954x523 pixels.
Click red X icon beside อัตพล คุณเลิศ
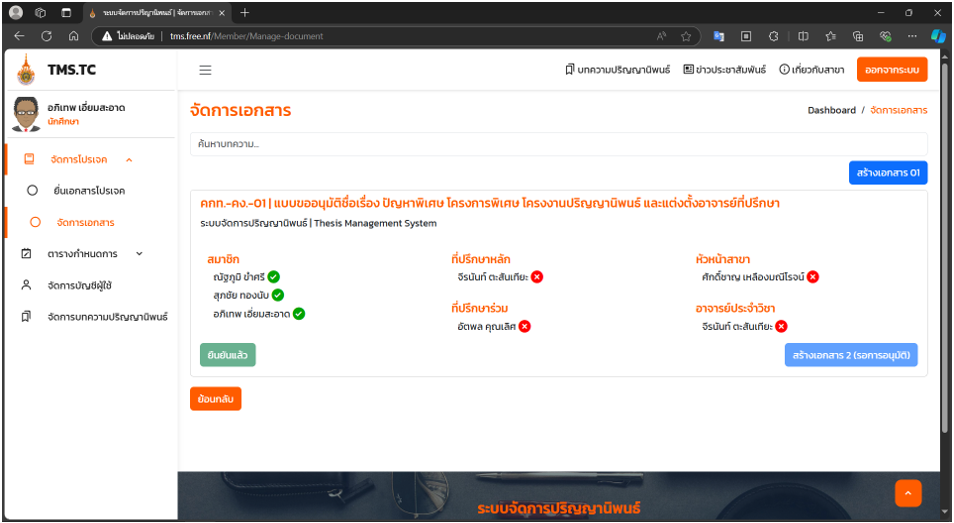click(x=524, y=326)
